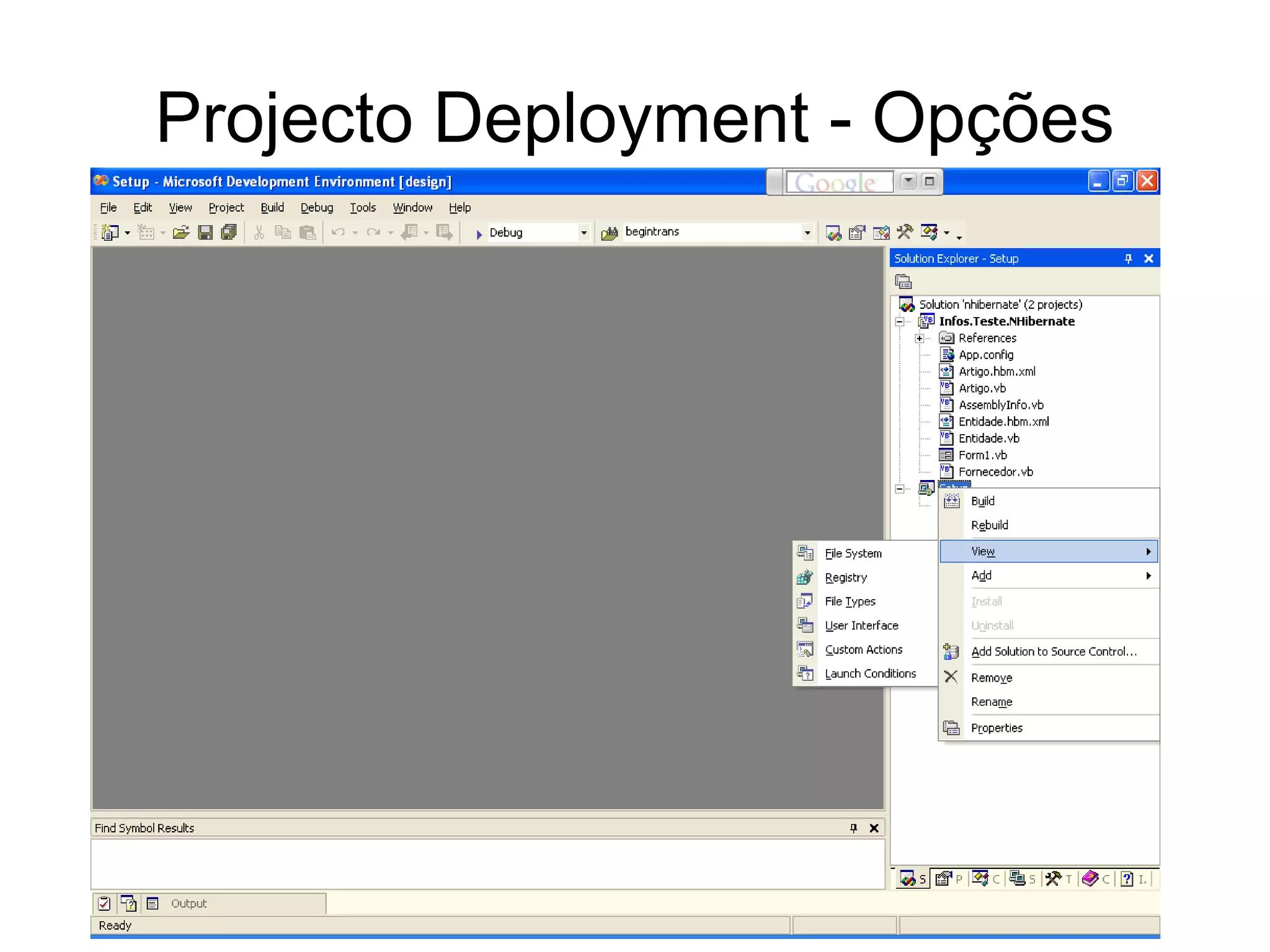Switch to Class View tab at panel bottom
Image resolution: width=1270 pixels, height=952 pixels.
[985, 879]
